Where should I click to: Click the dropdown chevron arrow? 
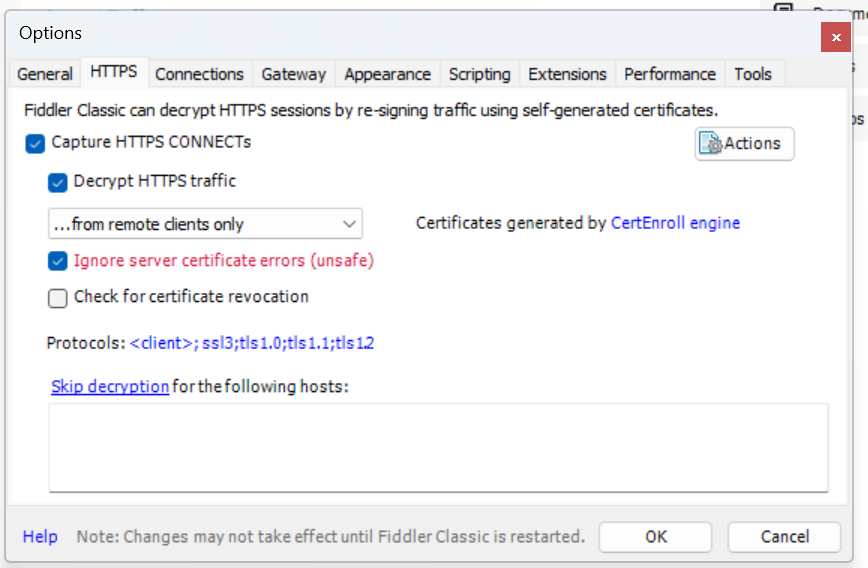pyautogui.click(x=349, y=224)
